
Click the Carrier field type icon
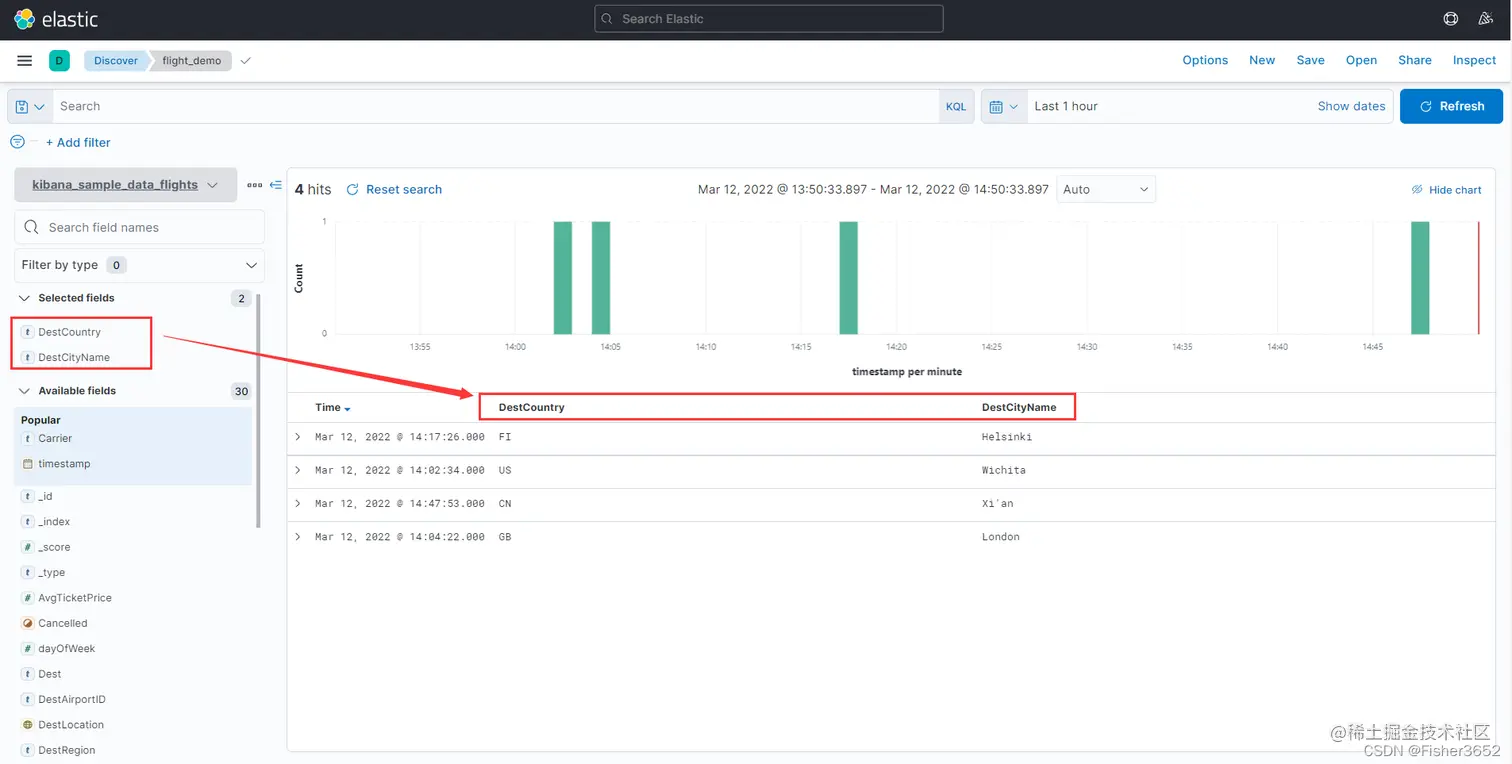coord(28,438)
